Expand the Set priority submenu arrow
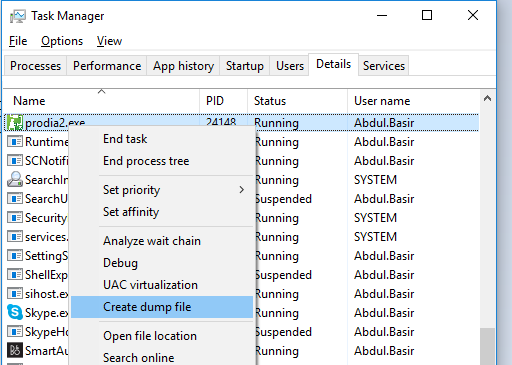Viewport: 512px width, 365px height. [x=242, y=190]
